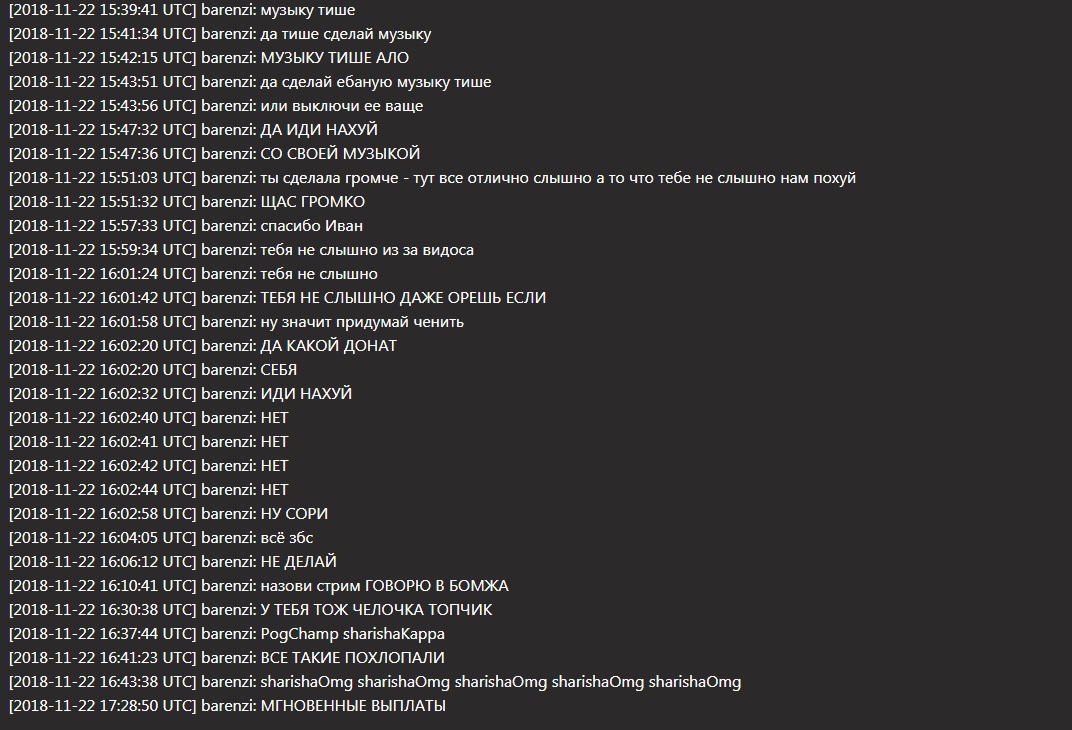Select the message 'ЩАС ГРОМКО'
This screenshot has height=730, width=1072.
(x=312, y=202)
